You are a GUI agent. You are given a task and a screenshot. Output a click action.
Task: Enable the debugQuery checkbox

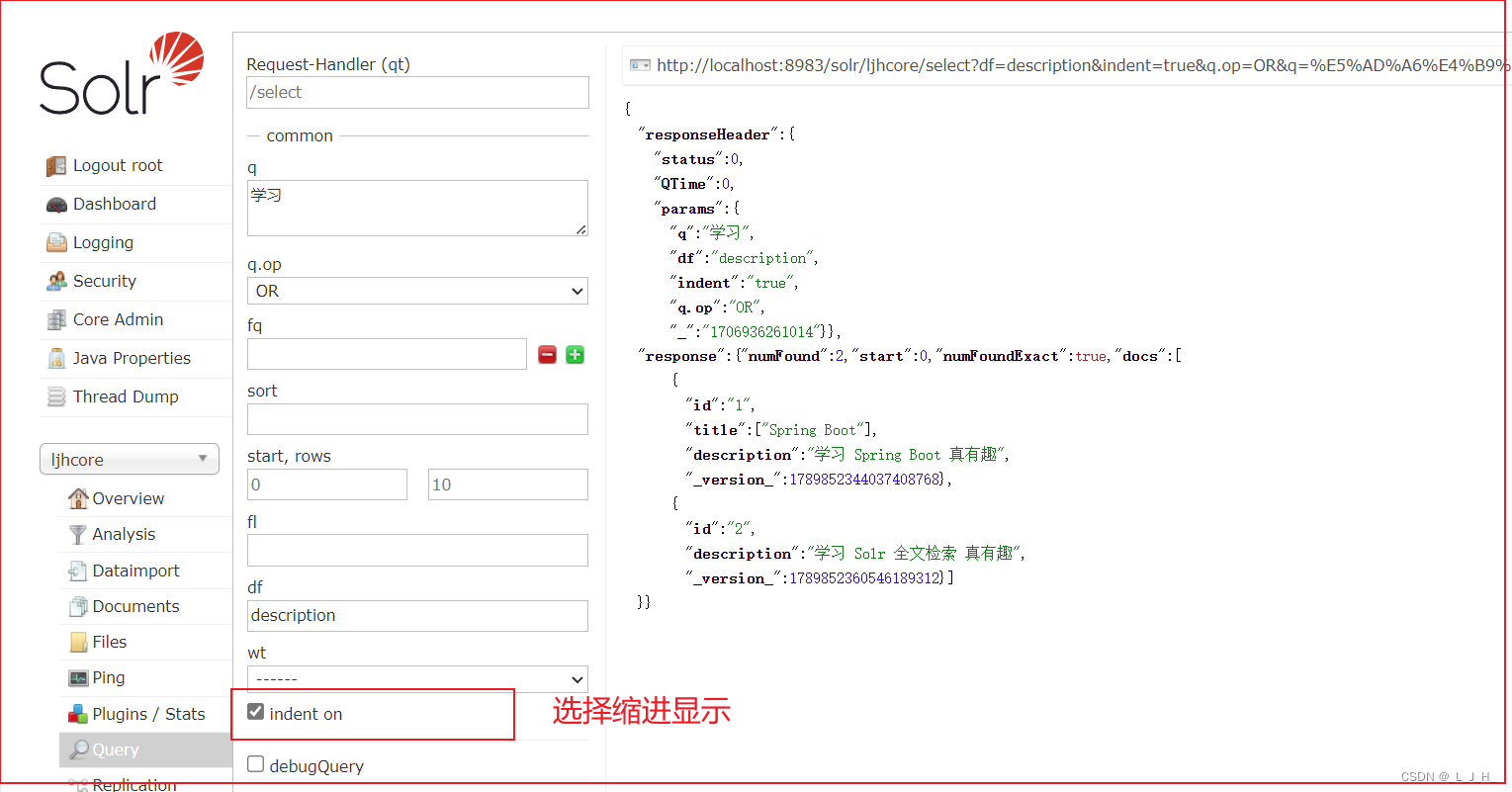(256, 764)
